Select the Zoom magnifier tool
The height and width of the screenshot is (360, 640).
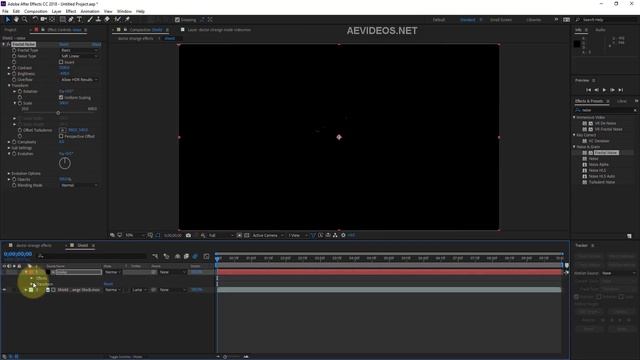point(25,19)
